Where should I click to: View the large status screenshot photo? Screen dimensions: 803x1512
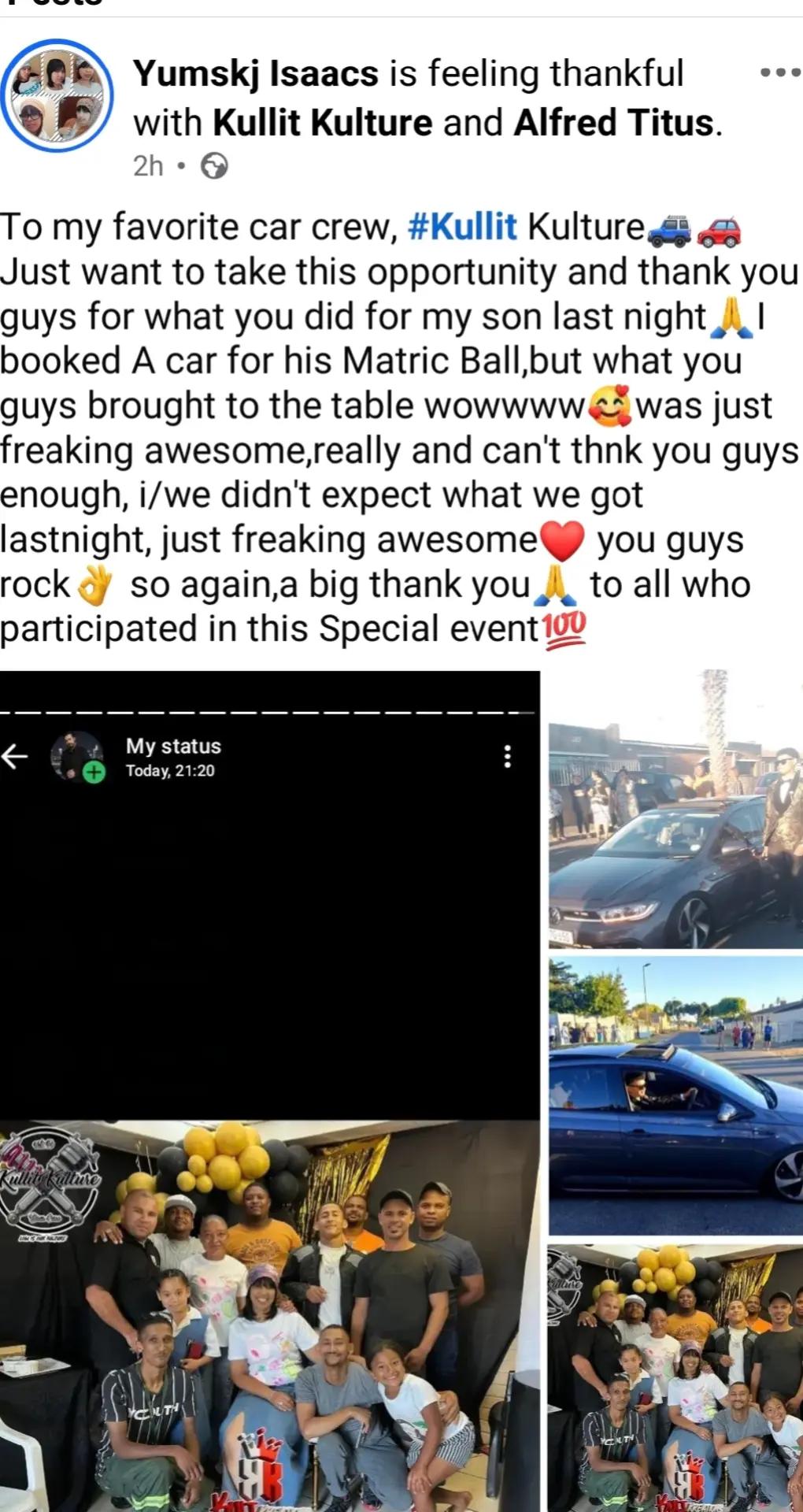[270, 1091]
